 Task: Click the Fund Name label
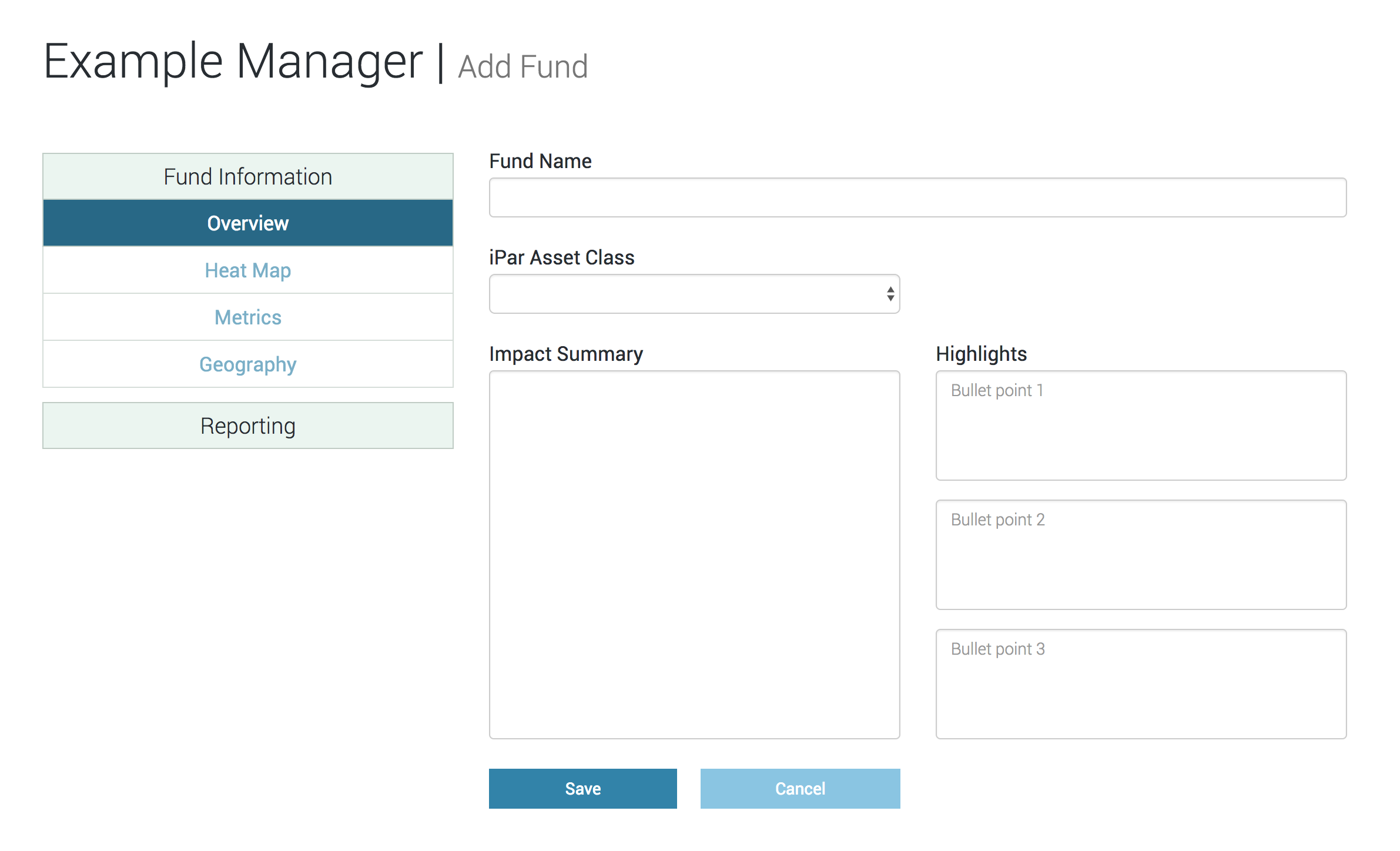coord(540,161)
